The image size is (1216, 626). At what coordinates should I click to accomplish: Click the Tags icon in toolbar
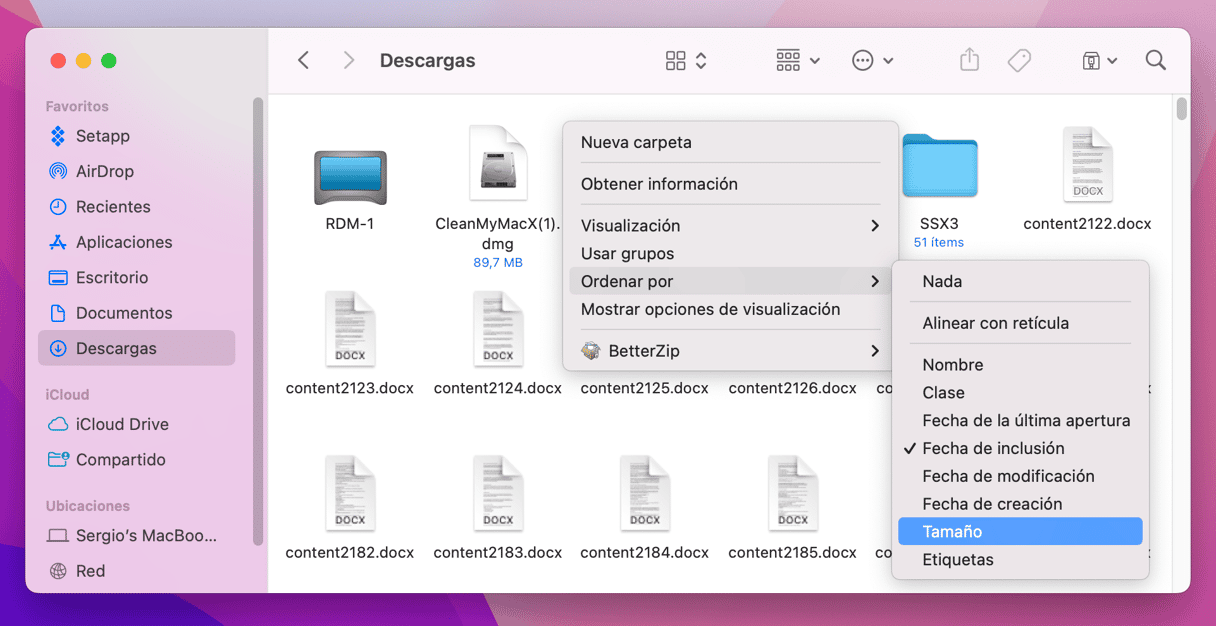[x=1019, y=61]
